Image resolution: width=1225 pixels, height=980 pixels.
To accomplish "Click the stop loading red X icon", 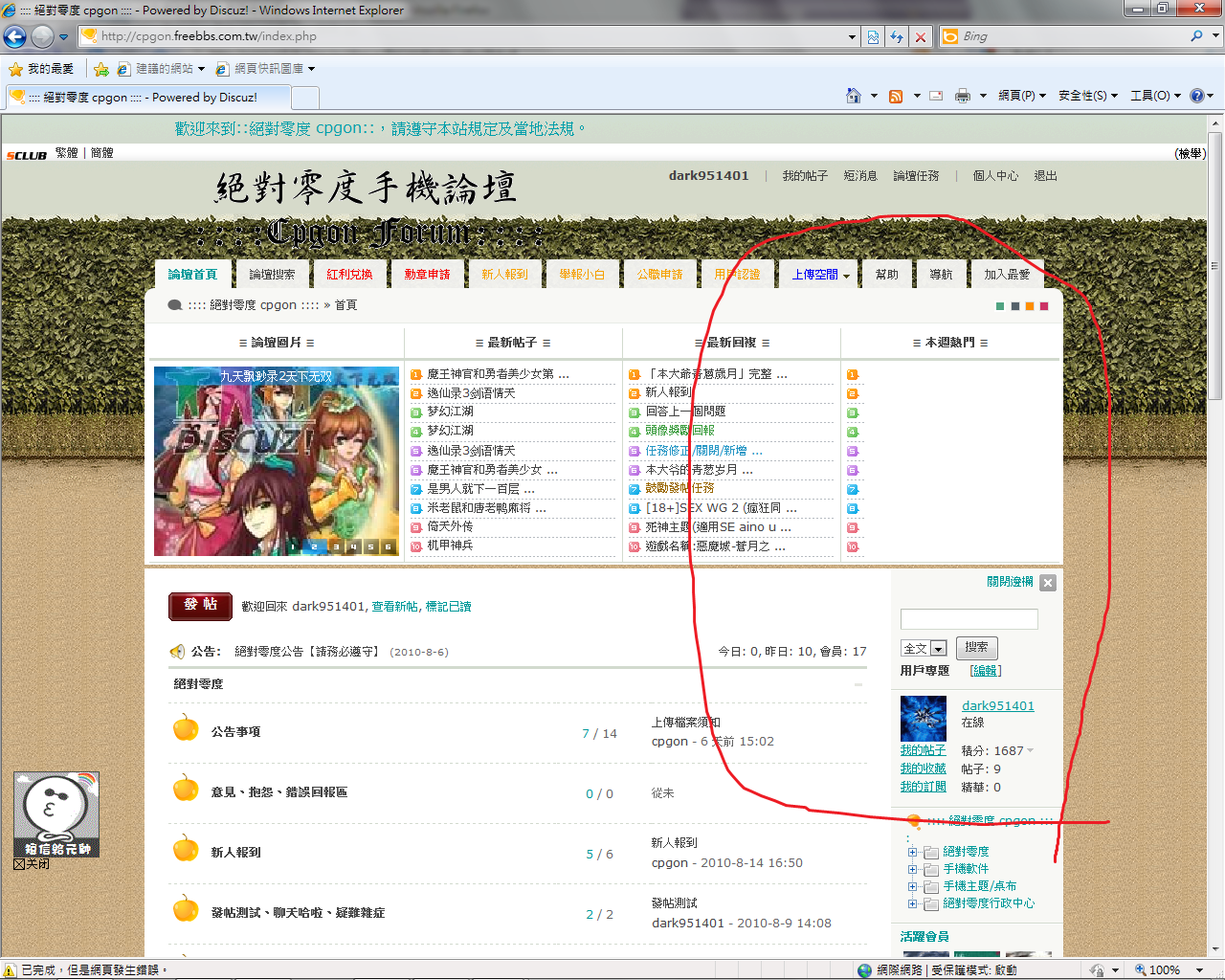I will pos(920,36).
